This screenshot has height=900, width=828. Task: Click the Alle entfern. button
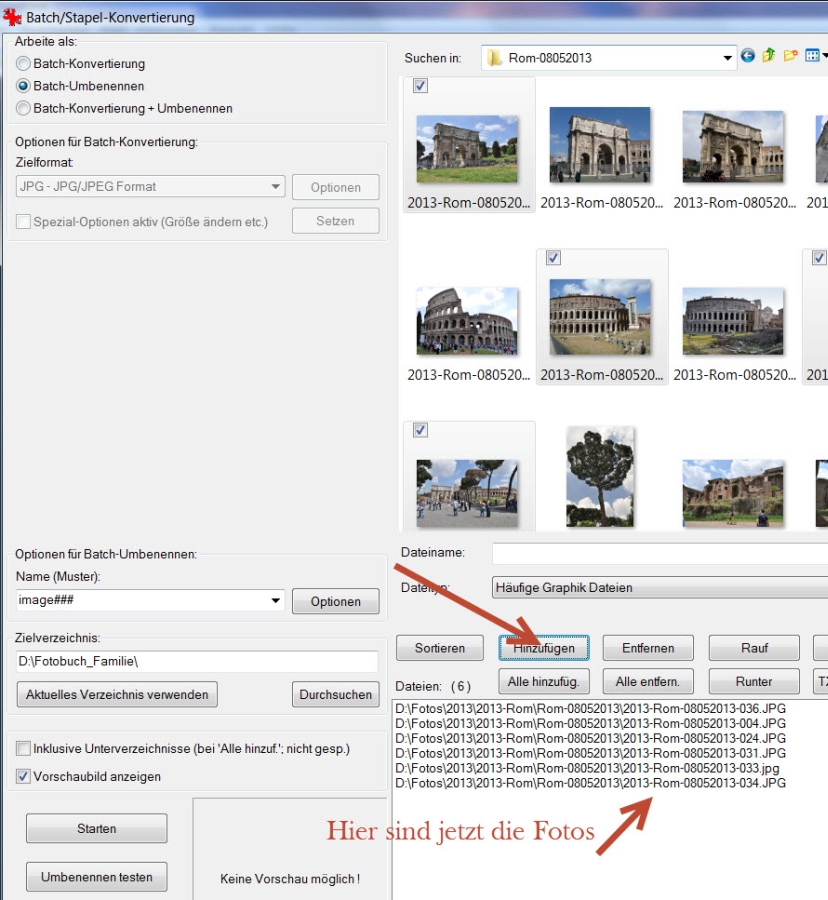point(648,681)
